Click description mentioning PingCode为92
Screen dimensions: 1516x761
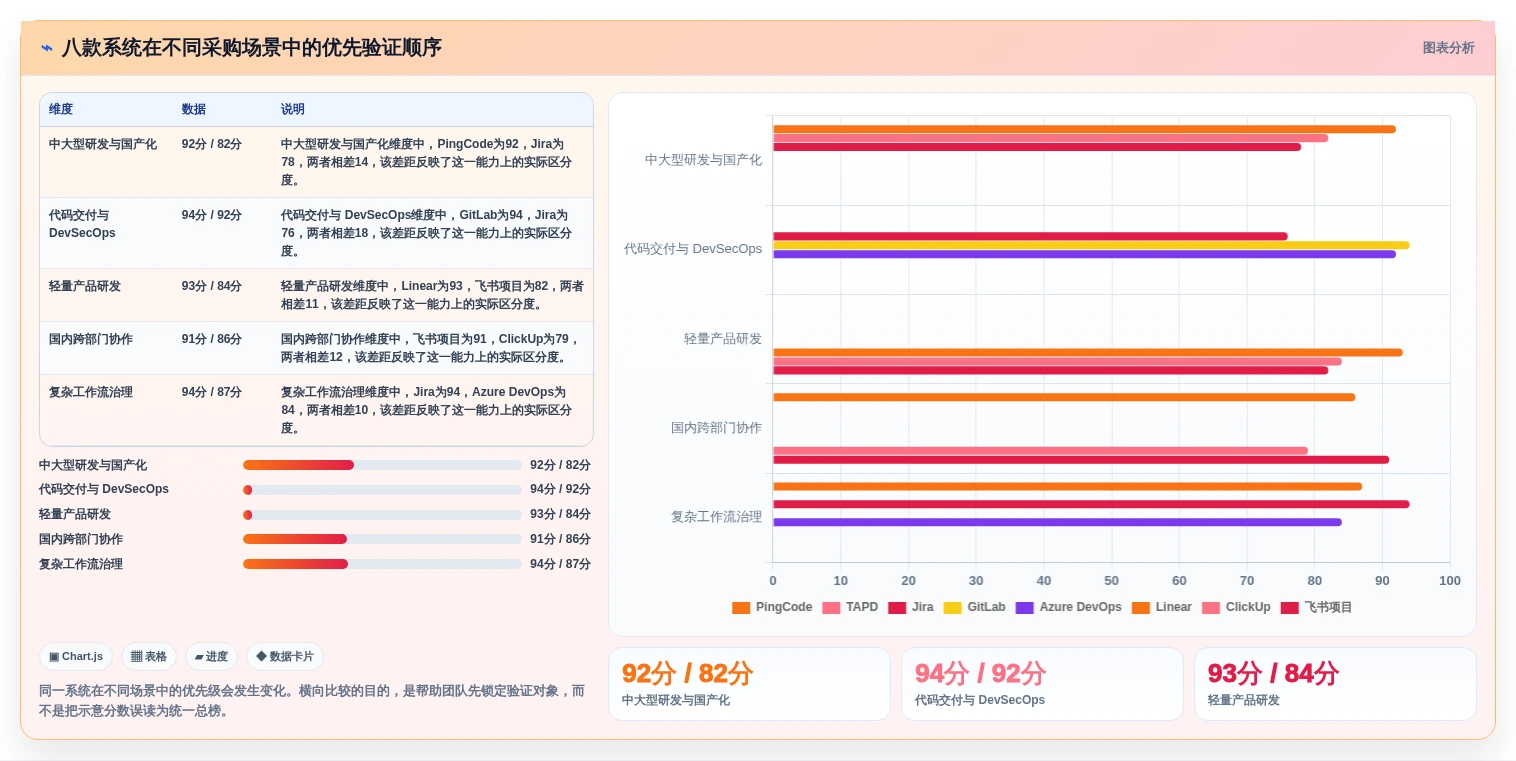pyautogui.click(x=427, y=162)
